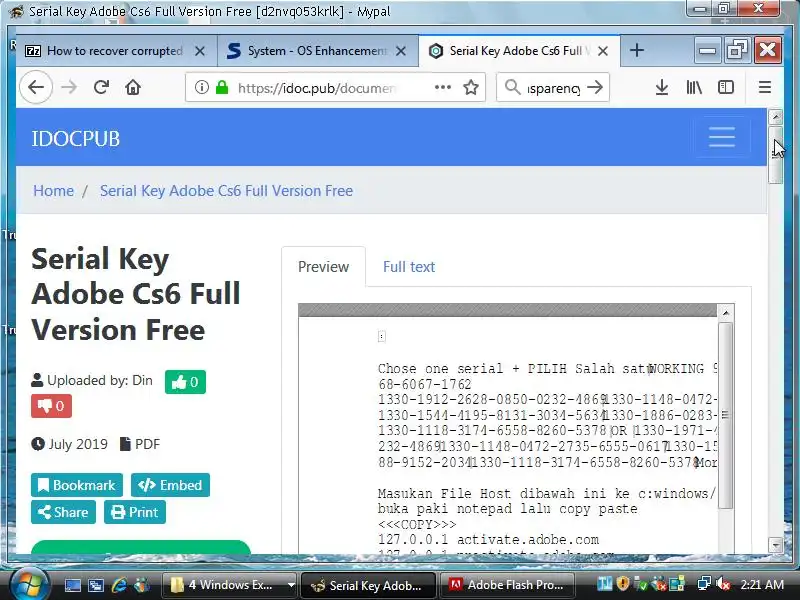The width and height of the screenshot is (800, 600).
Task: Click the taskbar clock 2:21 AM
Action: [762, 584]
